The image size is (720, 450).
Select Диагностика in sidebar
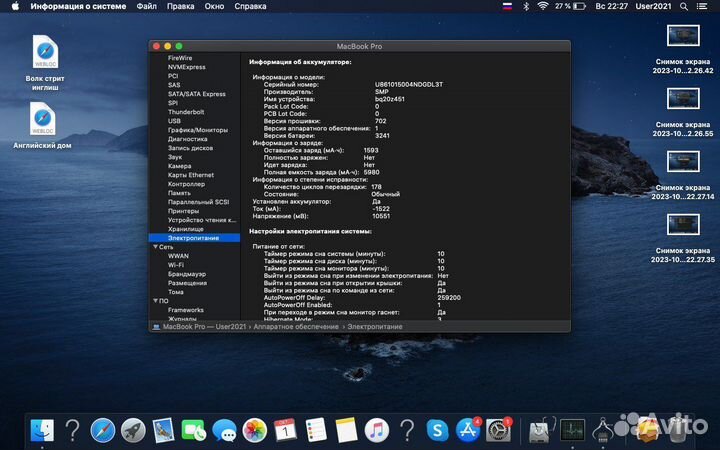(187, 139)
